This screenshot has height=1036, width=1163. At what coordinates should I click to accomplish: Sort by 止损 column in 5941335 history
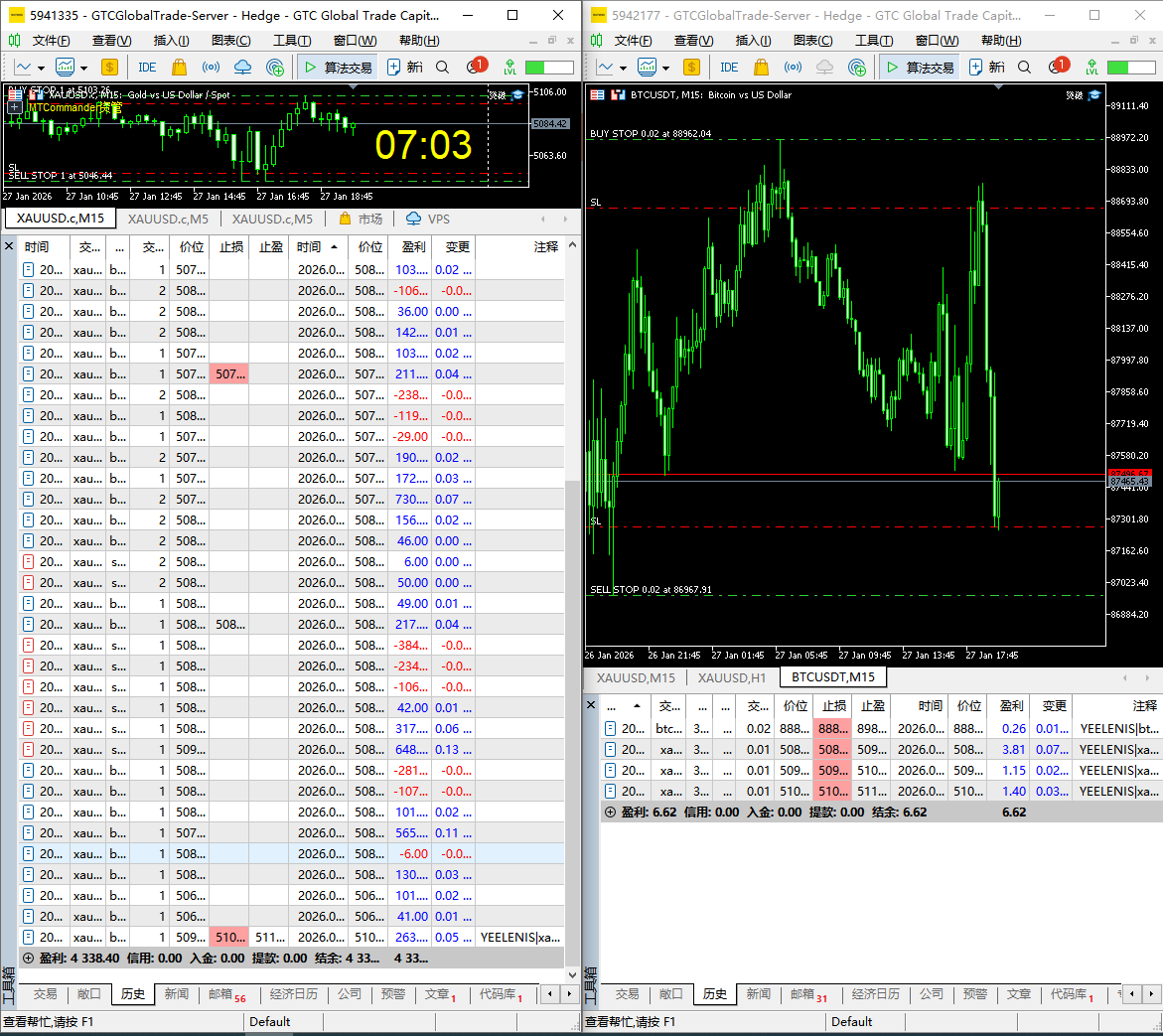click(230, 247)
